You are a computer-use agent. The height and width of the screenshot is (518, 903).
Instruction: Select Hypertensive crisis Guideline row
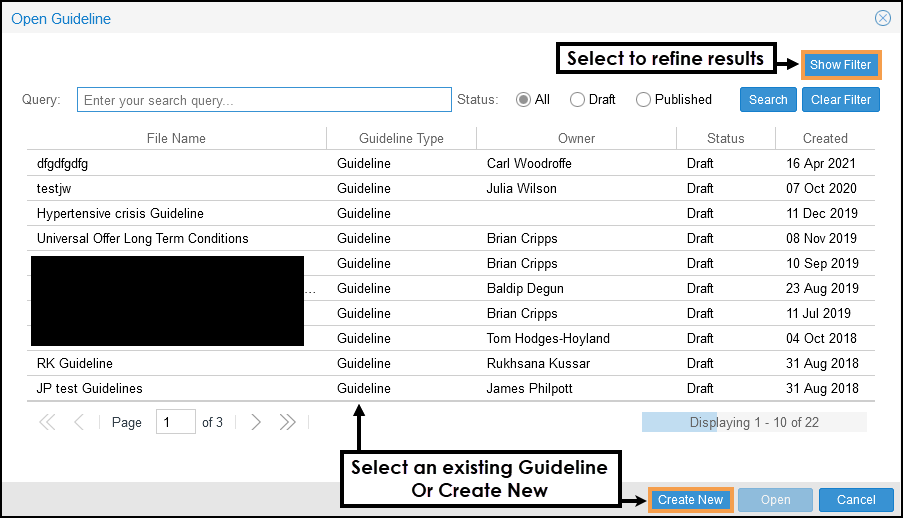coord(120,214)
